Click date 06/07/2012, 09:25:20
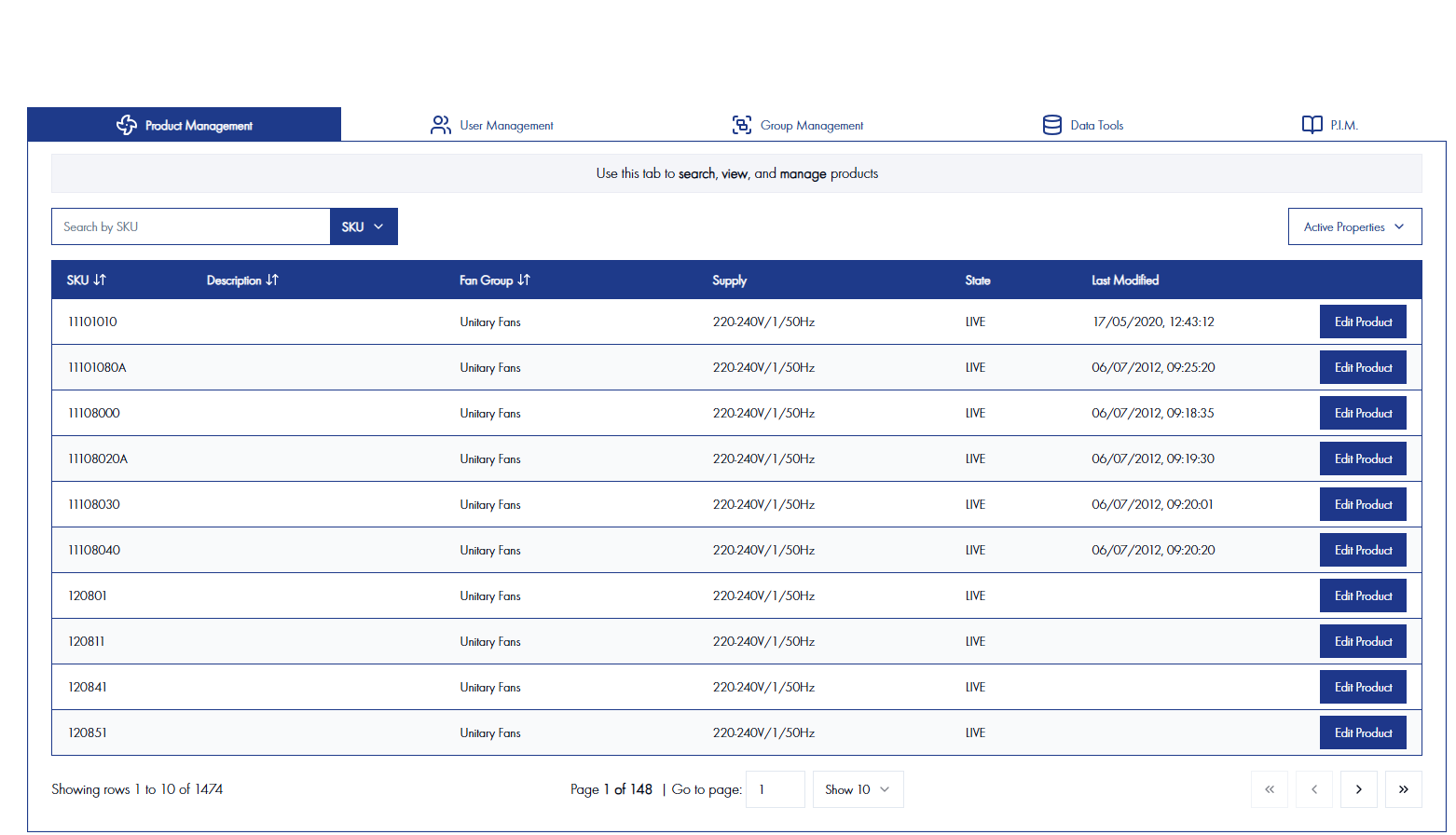Viewport: 1456px width, 835px height. pos(1153,367)
